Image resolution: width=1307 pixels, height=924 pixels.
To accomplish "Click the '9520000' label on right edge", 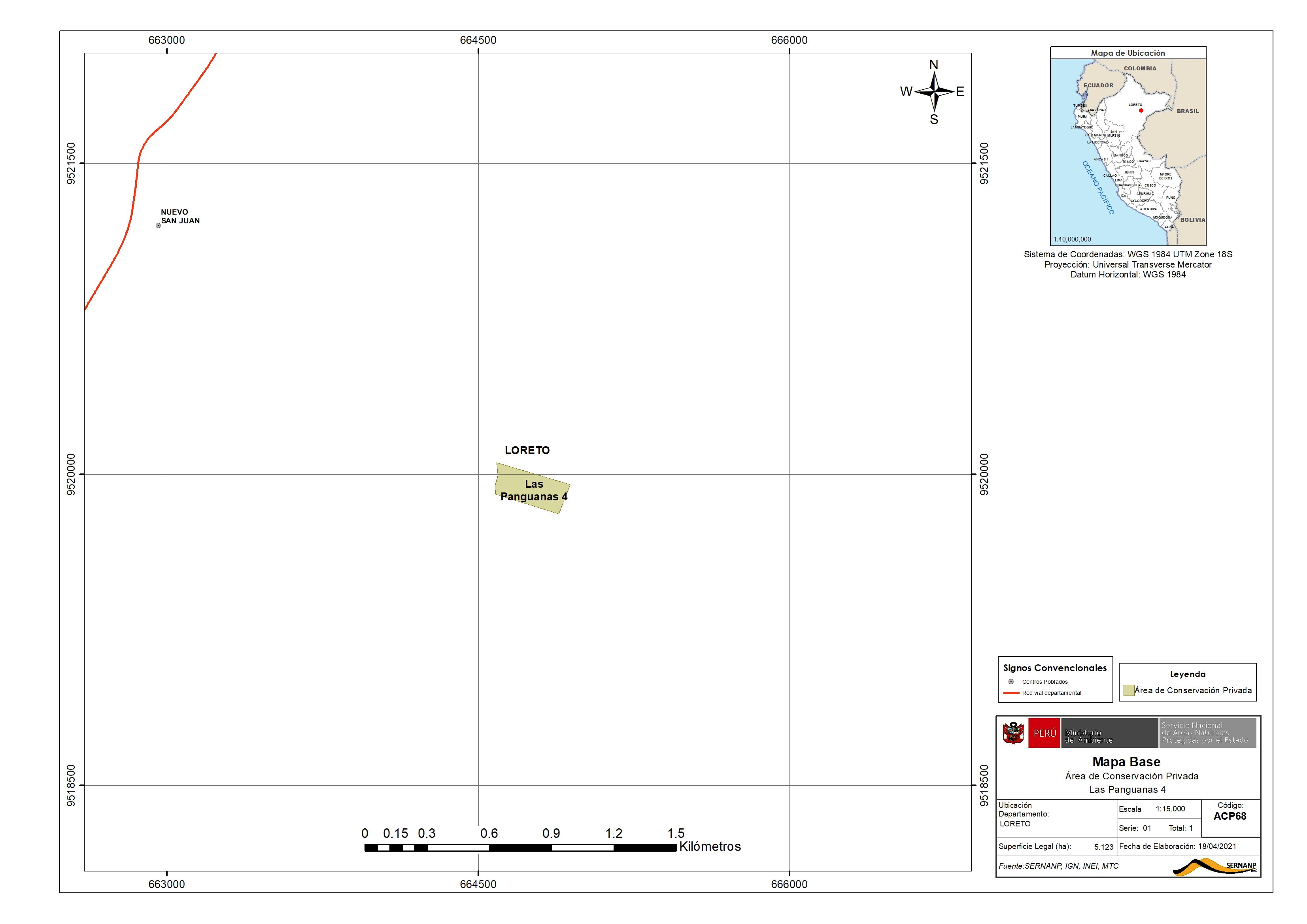I will [x=984, y=475].
